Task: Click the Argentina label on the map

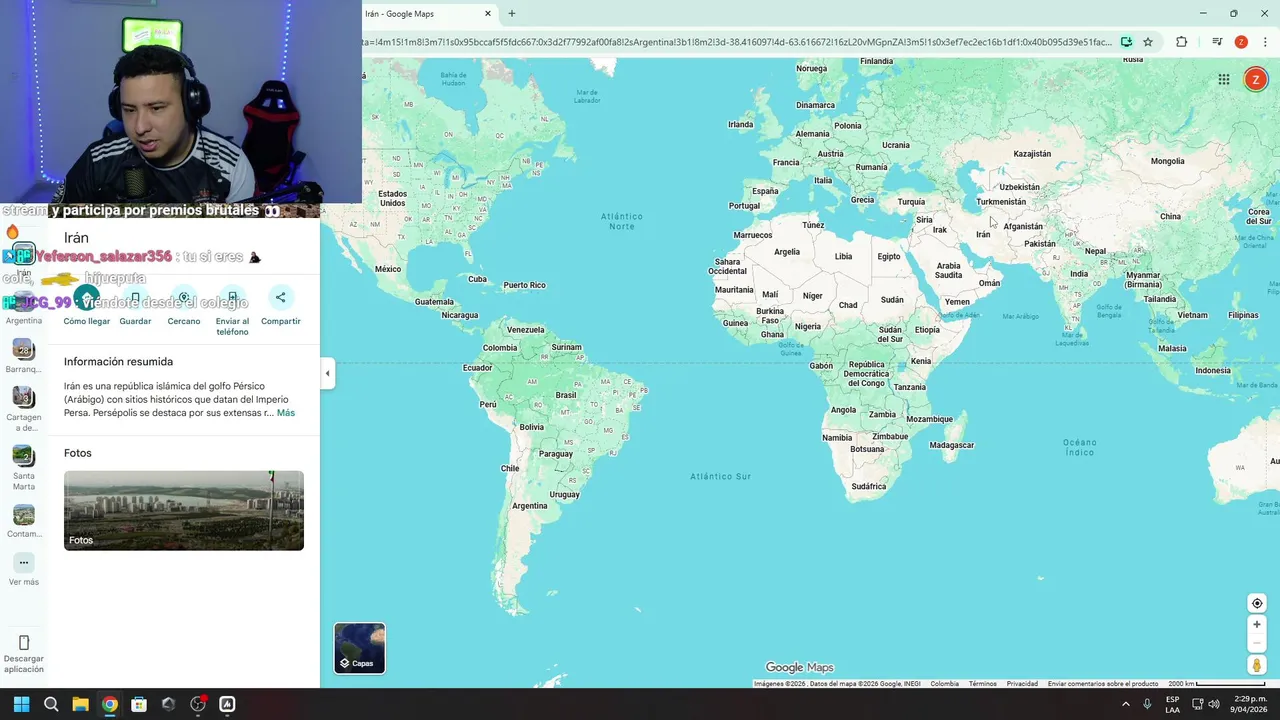Action: [x=529, y=506]
